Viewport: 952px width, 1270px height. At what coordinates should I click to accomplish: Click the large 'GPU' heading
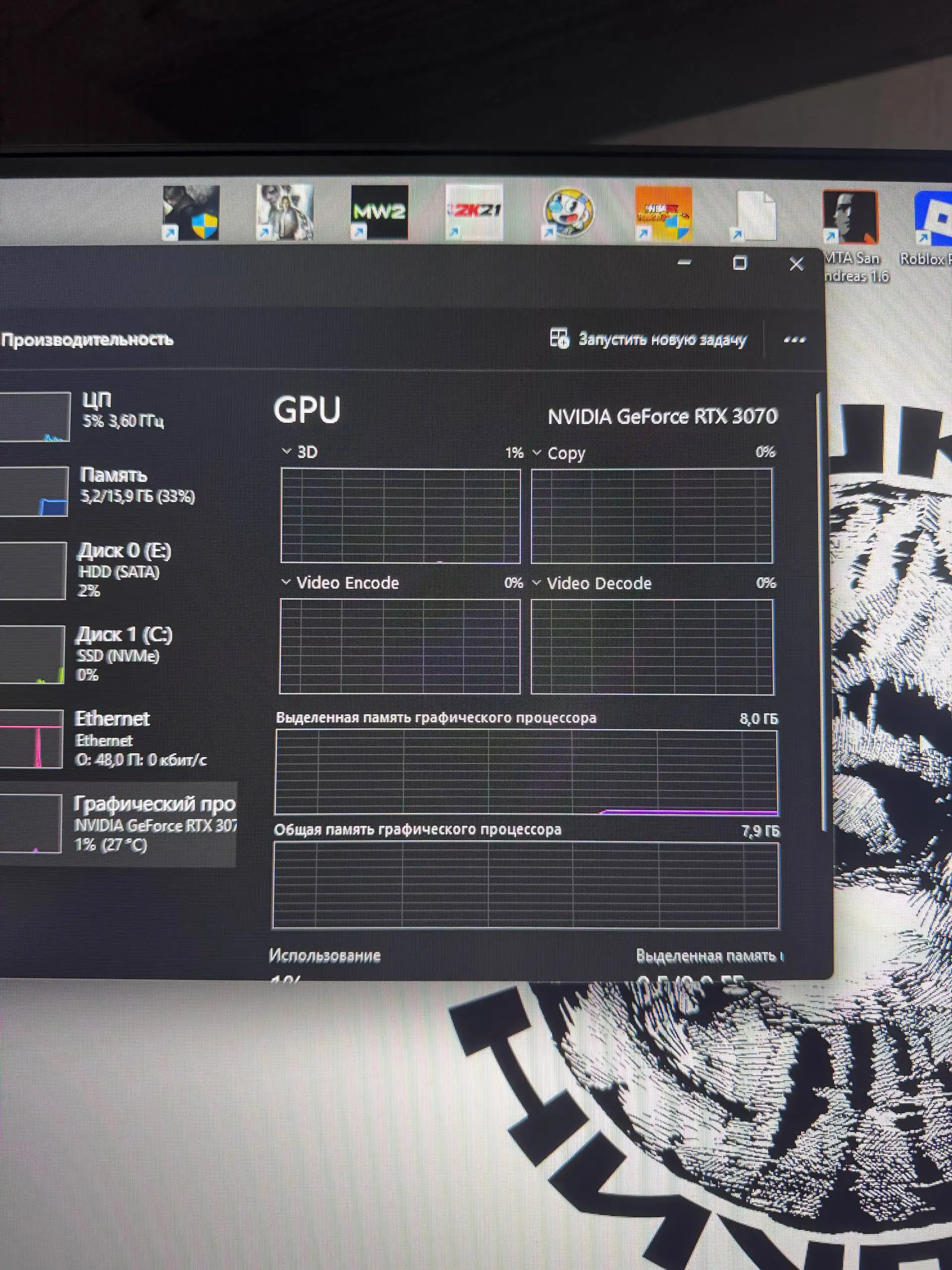307,410
